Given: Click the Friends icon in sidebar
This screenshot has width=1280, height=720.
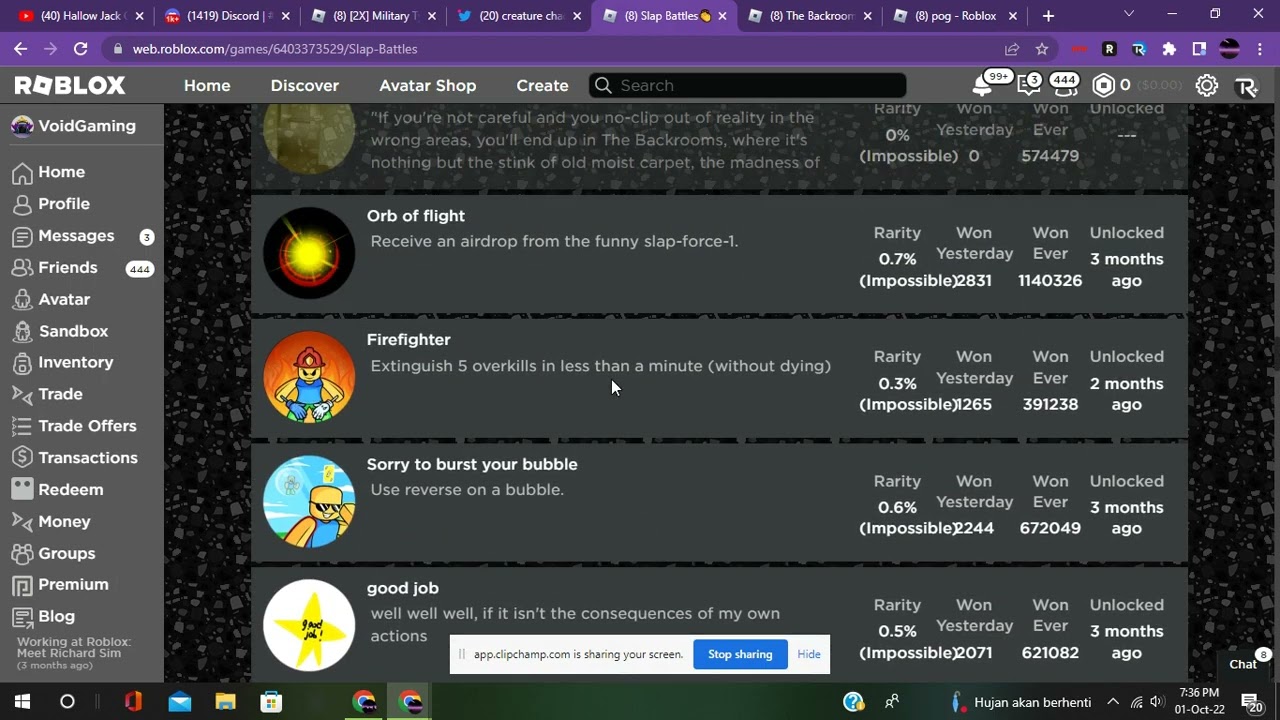Looking at the screenshot, I should [x=23, y=268].
